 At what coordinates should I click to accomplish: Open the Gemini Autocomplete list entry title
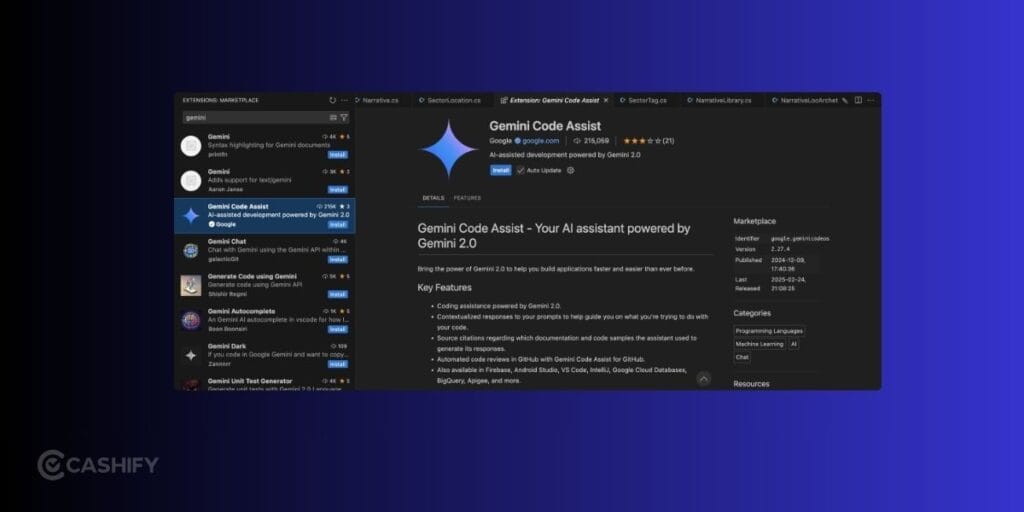pos(241,312)
